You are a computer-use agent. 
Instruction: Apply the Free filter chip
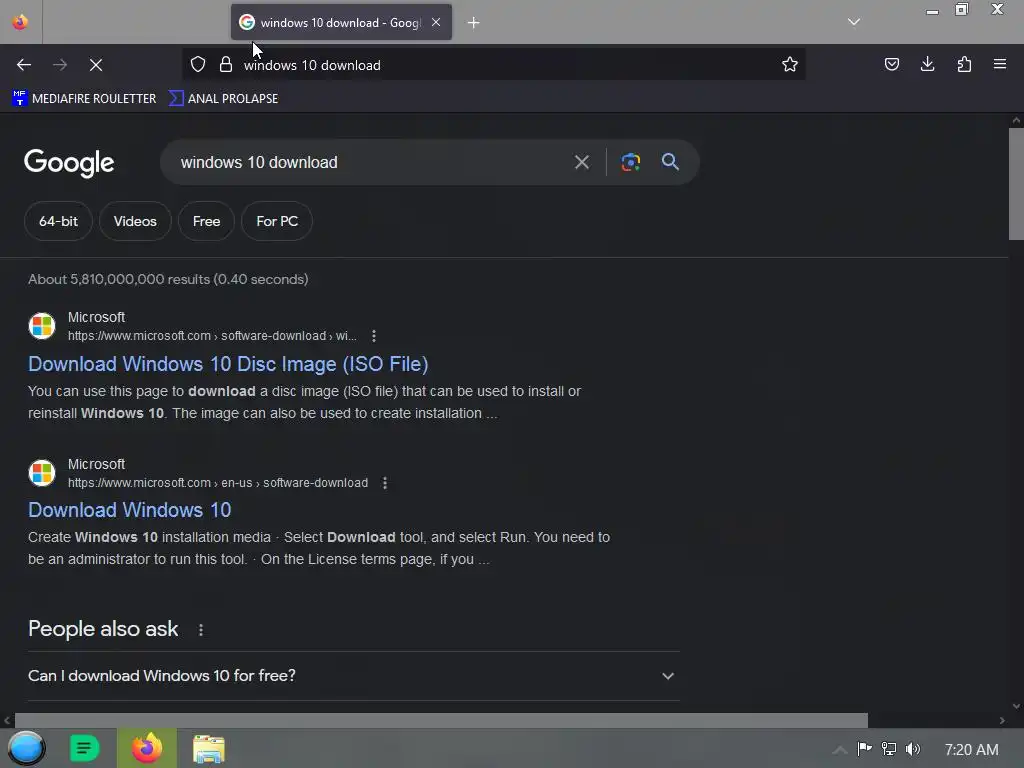[x=206, y=221]
